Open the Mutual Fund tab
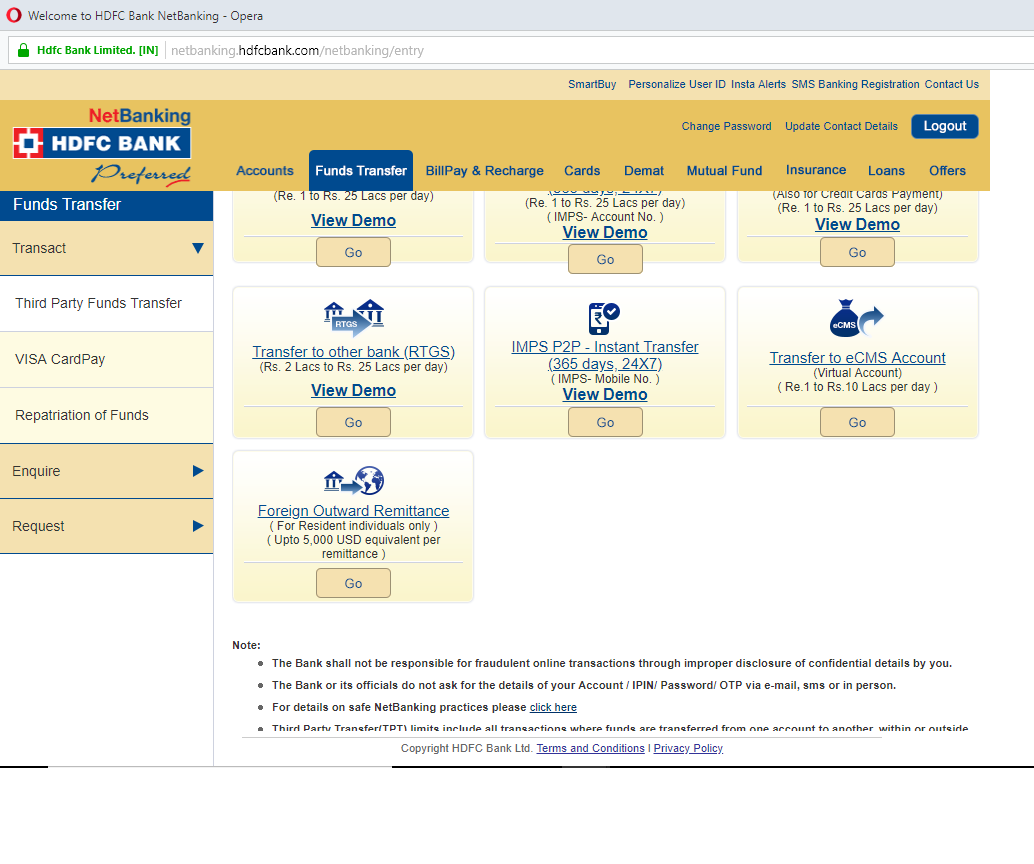 coord(724,171)
